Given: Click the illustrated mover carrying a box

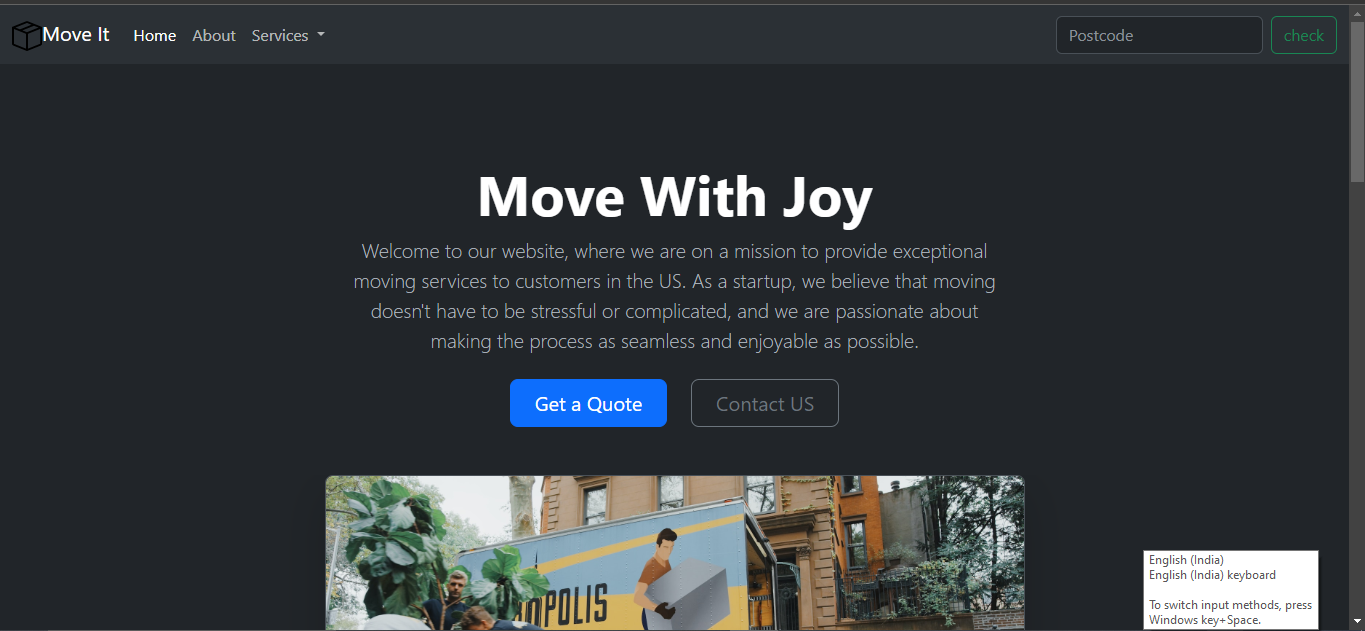Looking at the screenshot, I should click(663, 578).
